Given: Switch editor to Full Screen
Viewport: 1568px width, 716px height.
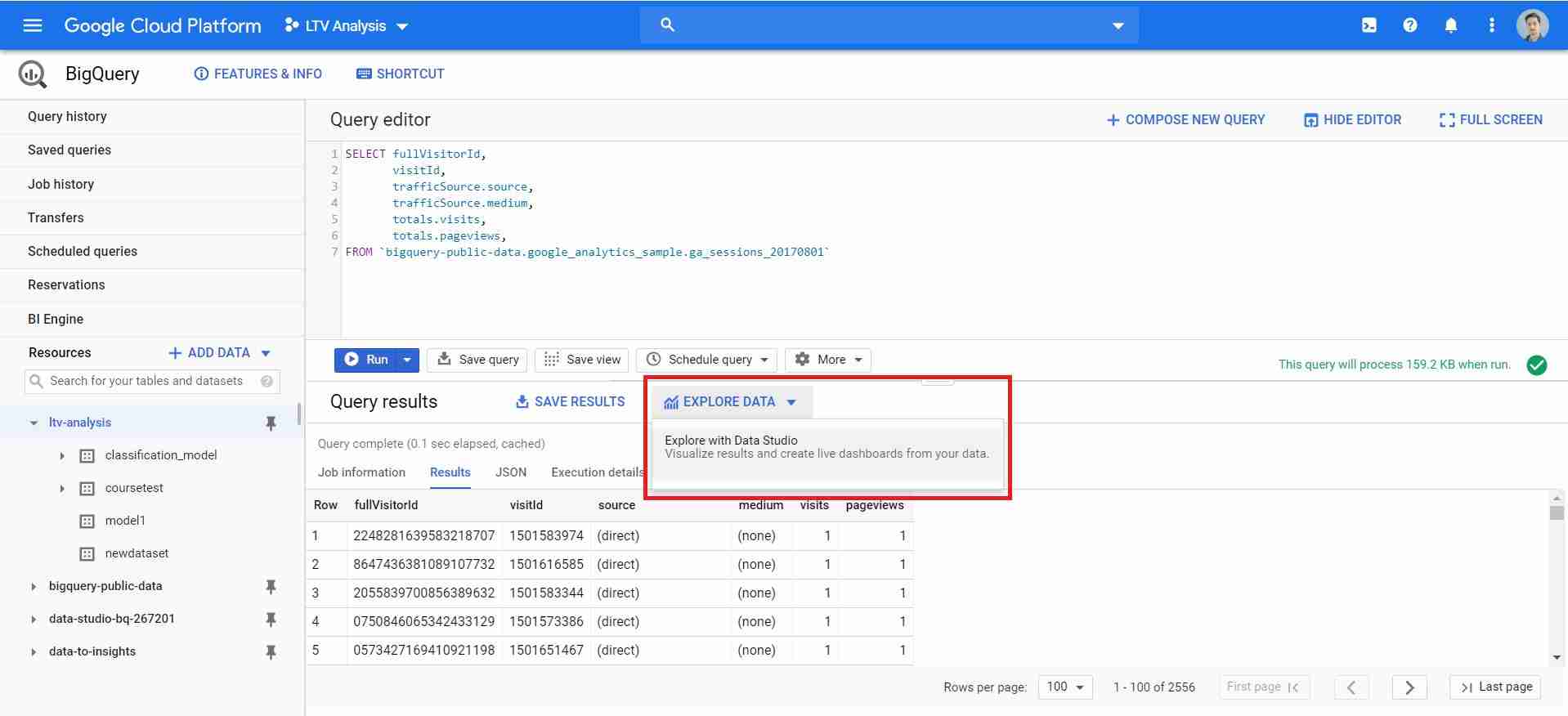Looking at the screenshot, I should point(1491,119).
